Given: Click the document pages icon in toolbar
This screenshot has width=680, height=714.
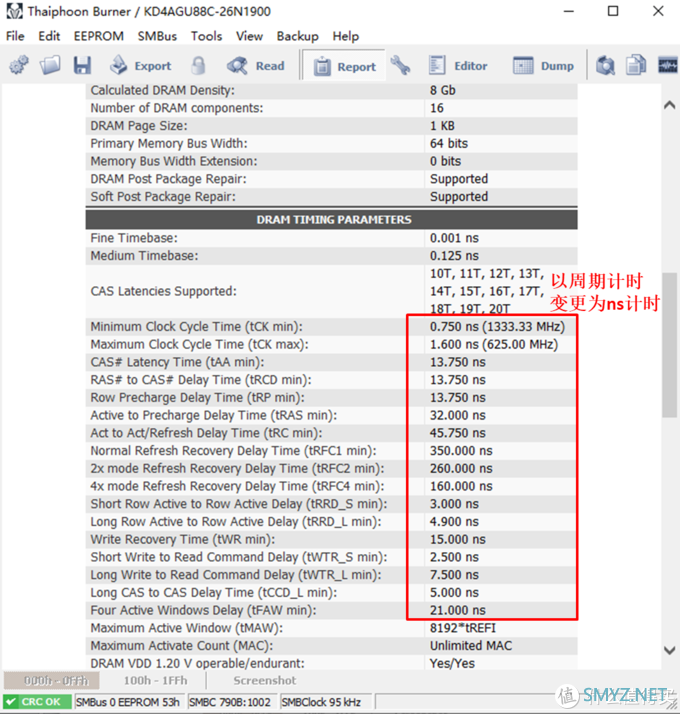Looking at the screenshot, I should [x=636, y=66].
